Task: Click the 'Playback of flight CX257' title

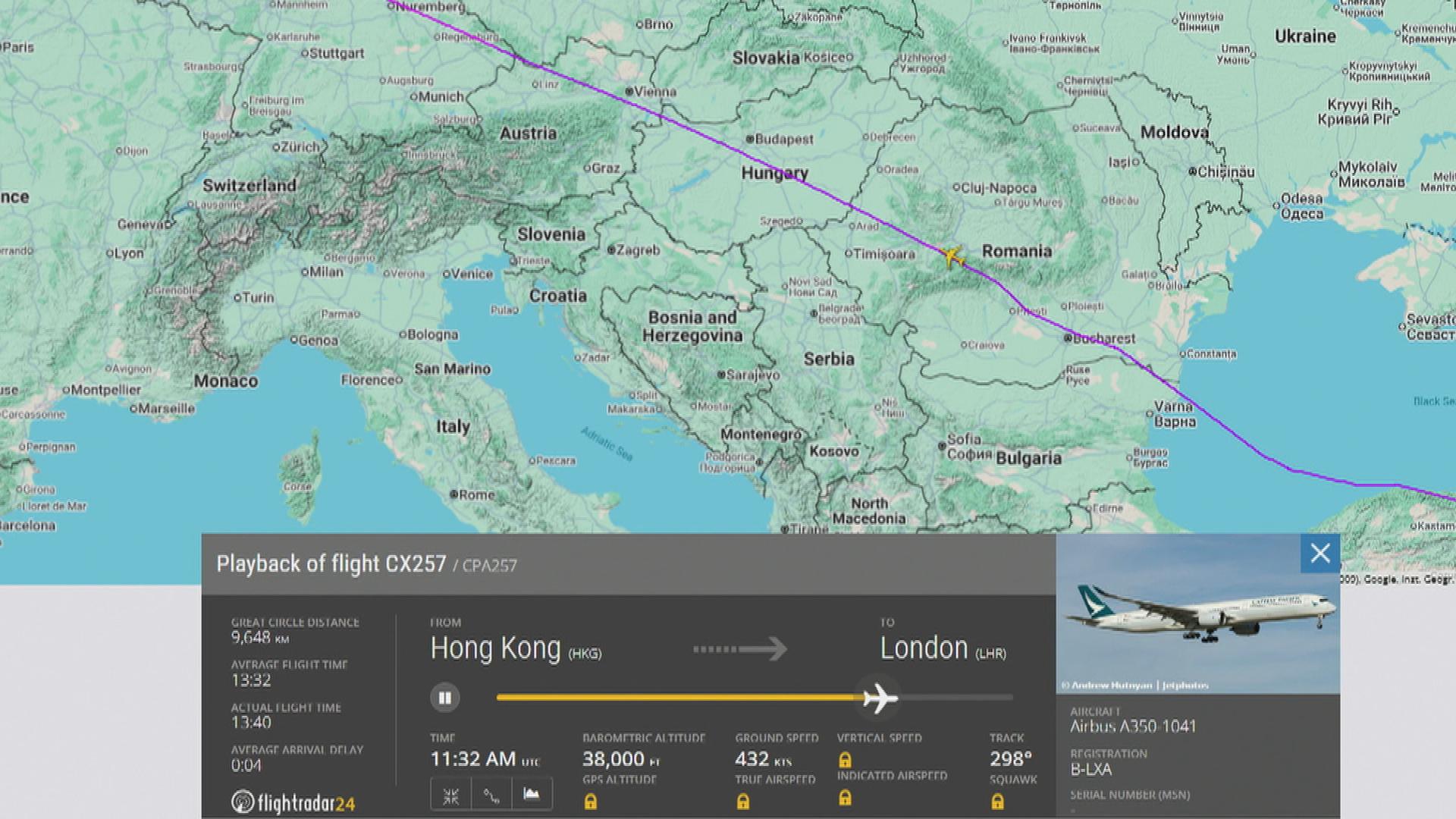Action: [x=331, y=564]
